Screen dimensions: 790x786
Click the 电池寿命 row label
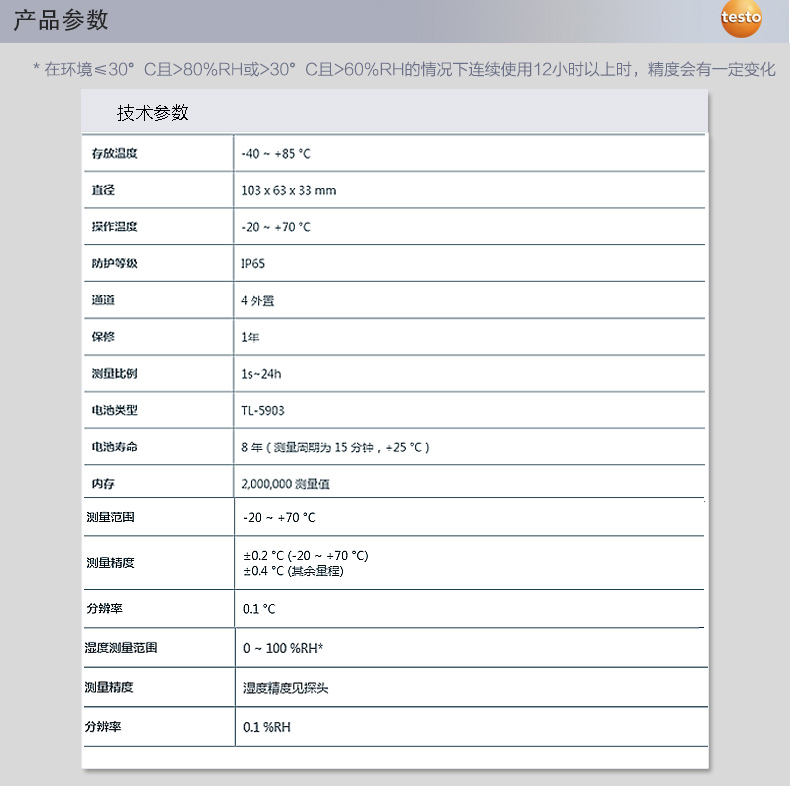(114, 447)
